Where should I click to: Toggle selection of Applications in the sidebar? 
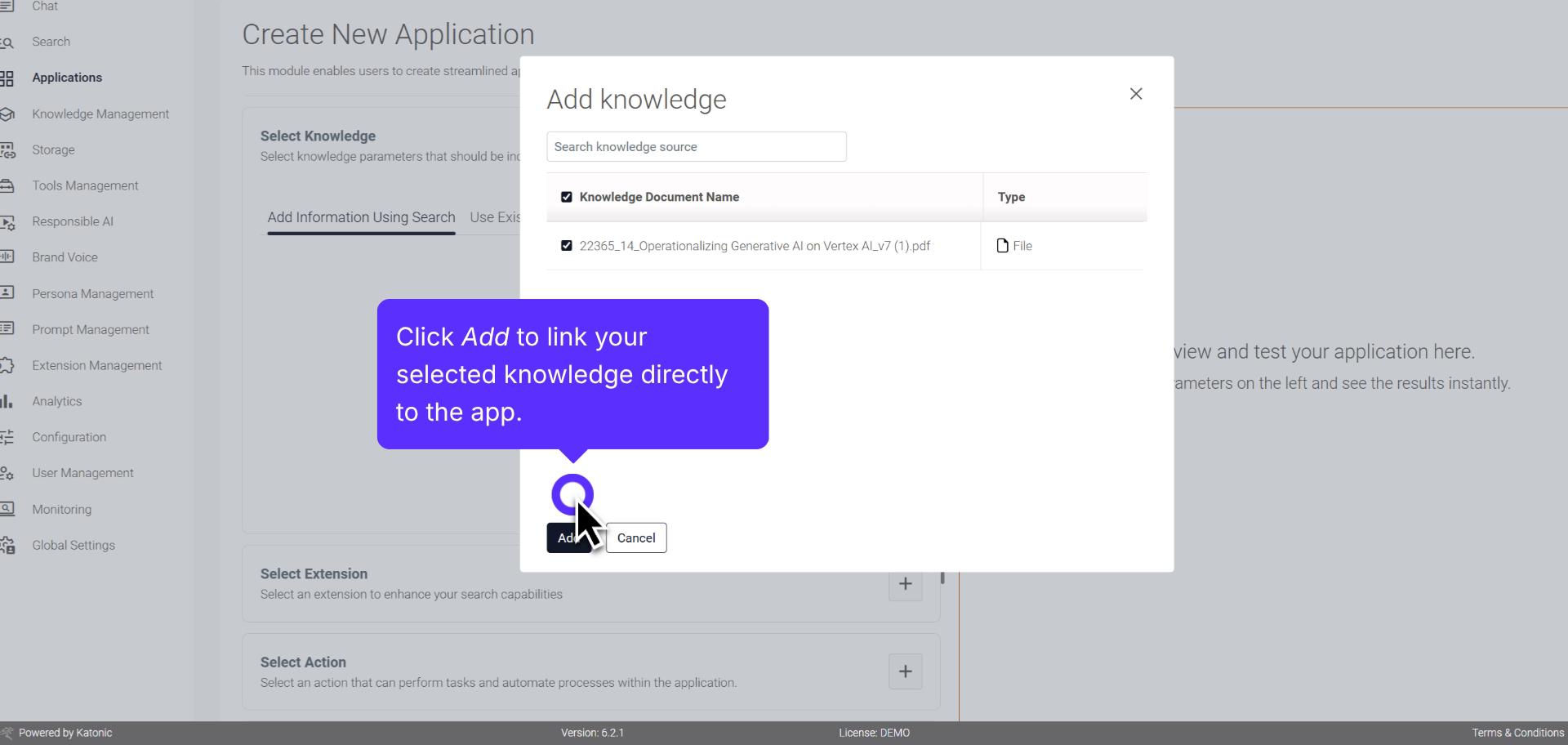[x=68, y=78]
